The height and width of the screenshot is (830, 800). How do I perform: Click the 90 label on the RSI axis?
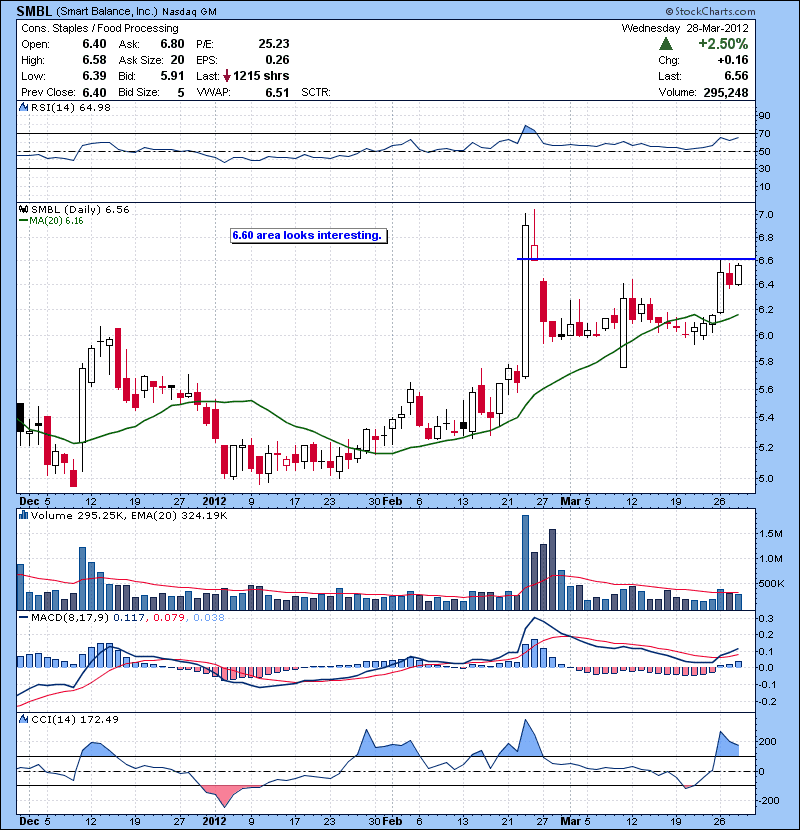[x=764, y=115]
